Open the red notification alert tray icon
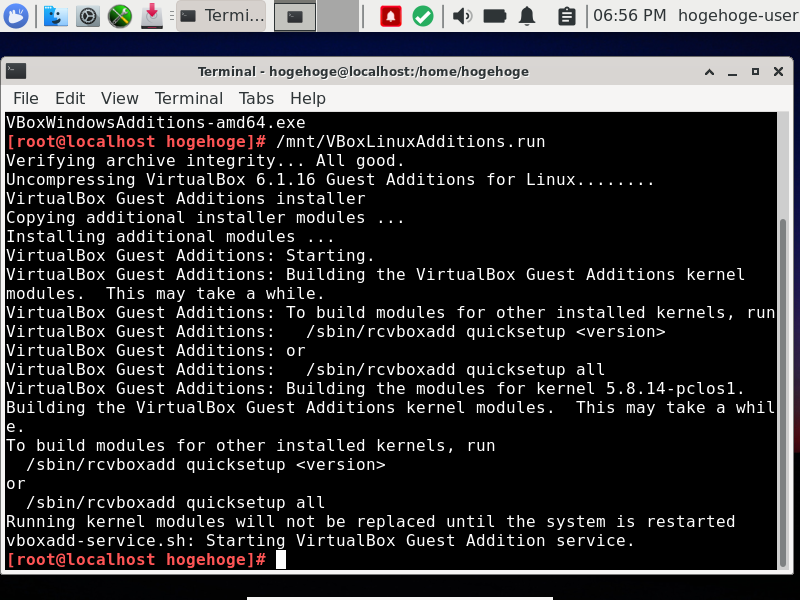 tap(391, 16)
